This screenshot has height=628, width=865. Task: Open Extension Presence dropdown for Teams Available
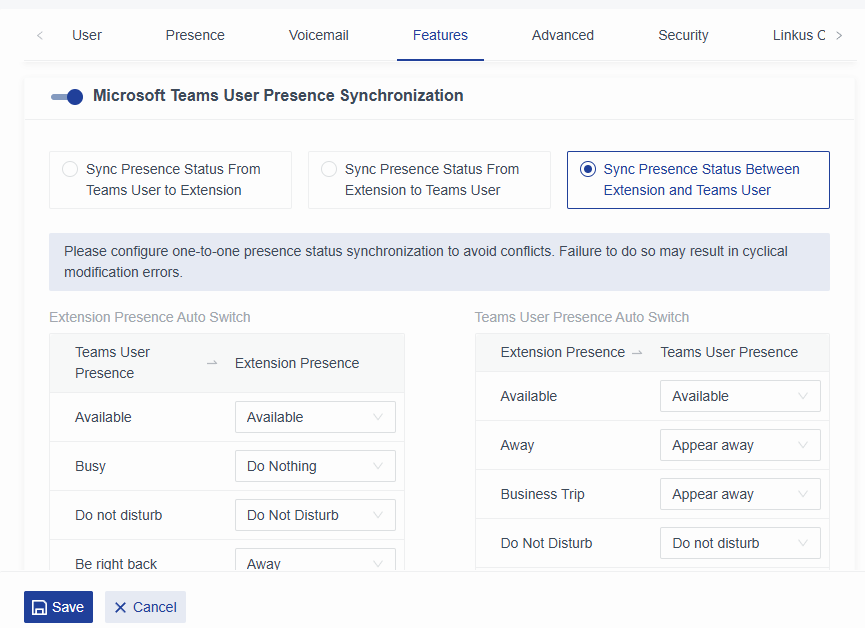[315, 417]
